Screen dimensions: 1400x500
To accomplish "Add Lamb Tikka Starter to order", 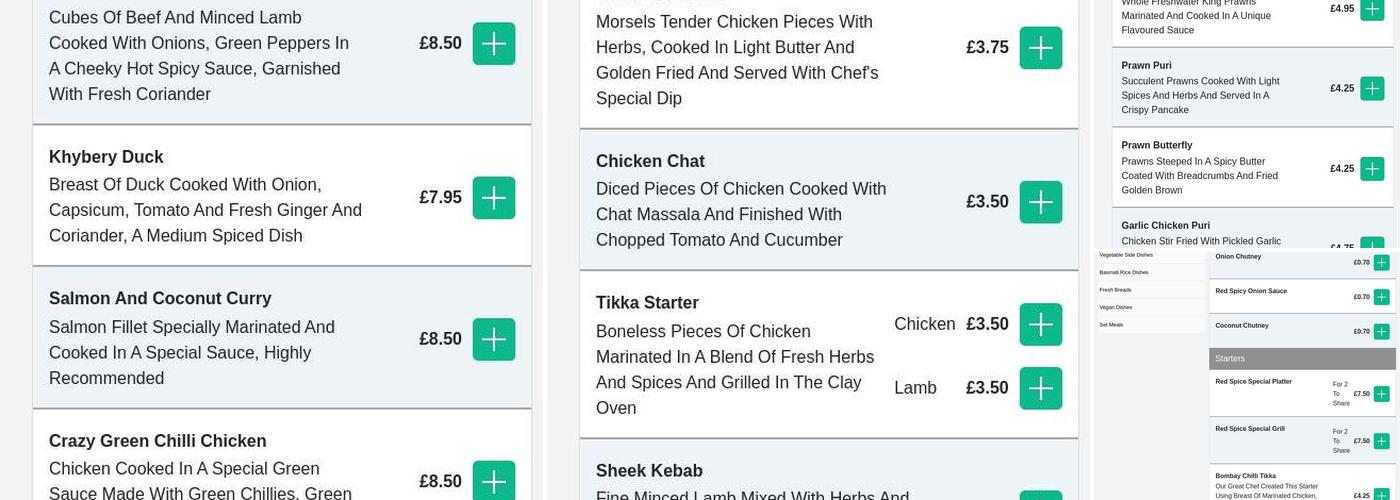I will point(1040,388).
